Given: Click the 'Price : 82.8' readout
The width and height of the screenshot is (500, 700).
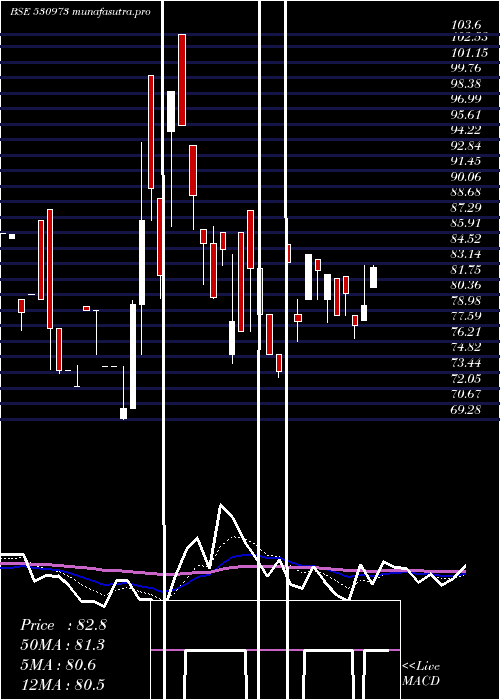Looking at the screenshot, I should coord(63,625).
